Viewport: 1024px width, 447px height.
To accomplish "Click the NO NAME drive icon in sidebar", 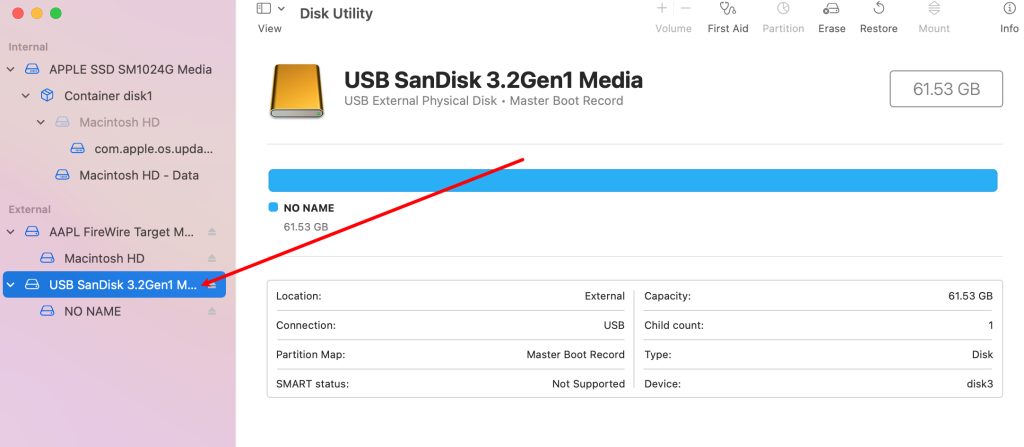I will (47, 311).
